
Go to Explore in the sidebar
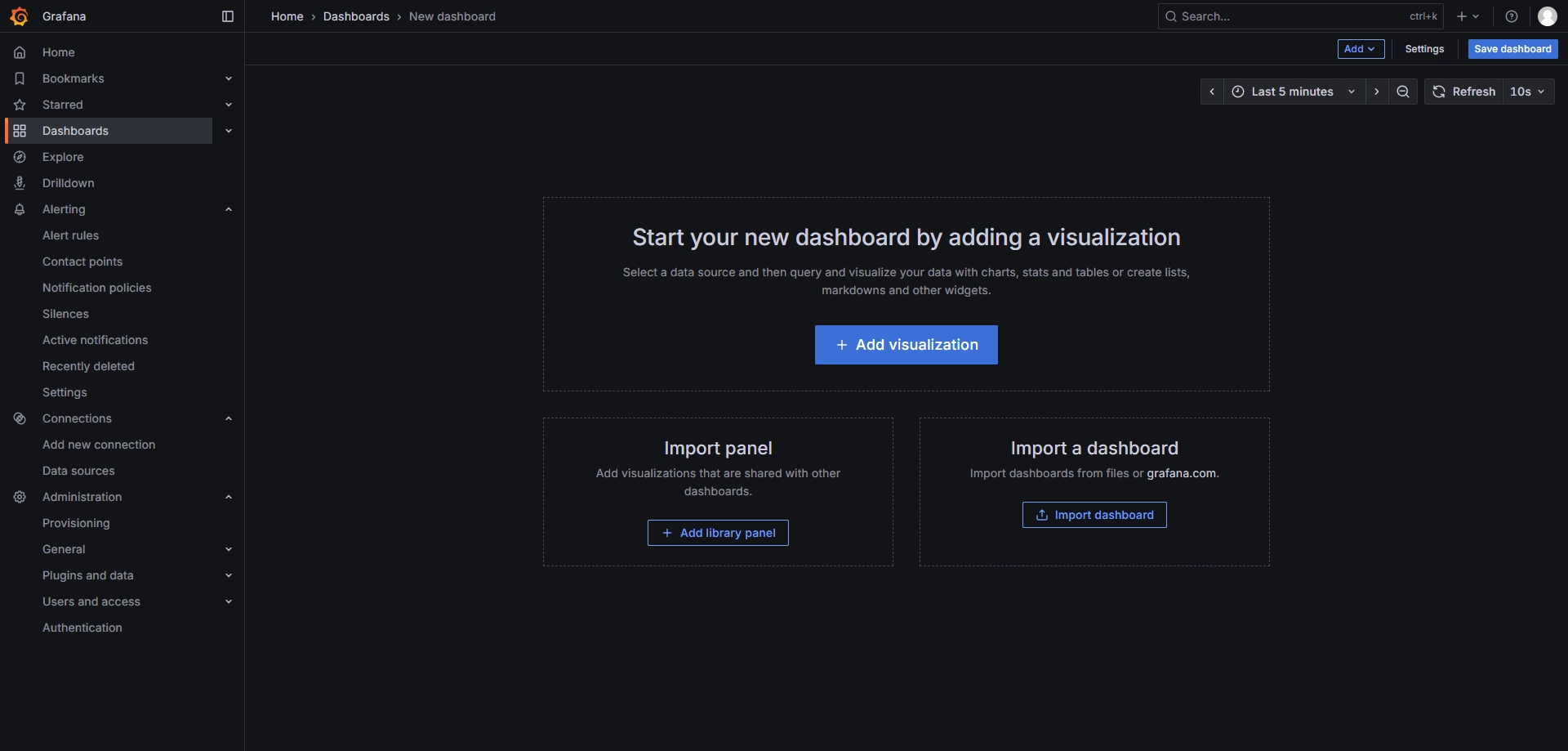(x=63, y=157)
